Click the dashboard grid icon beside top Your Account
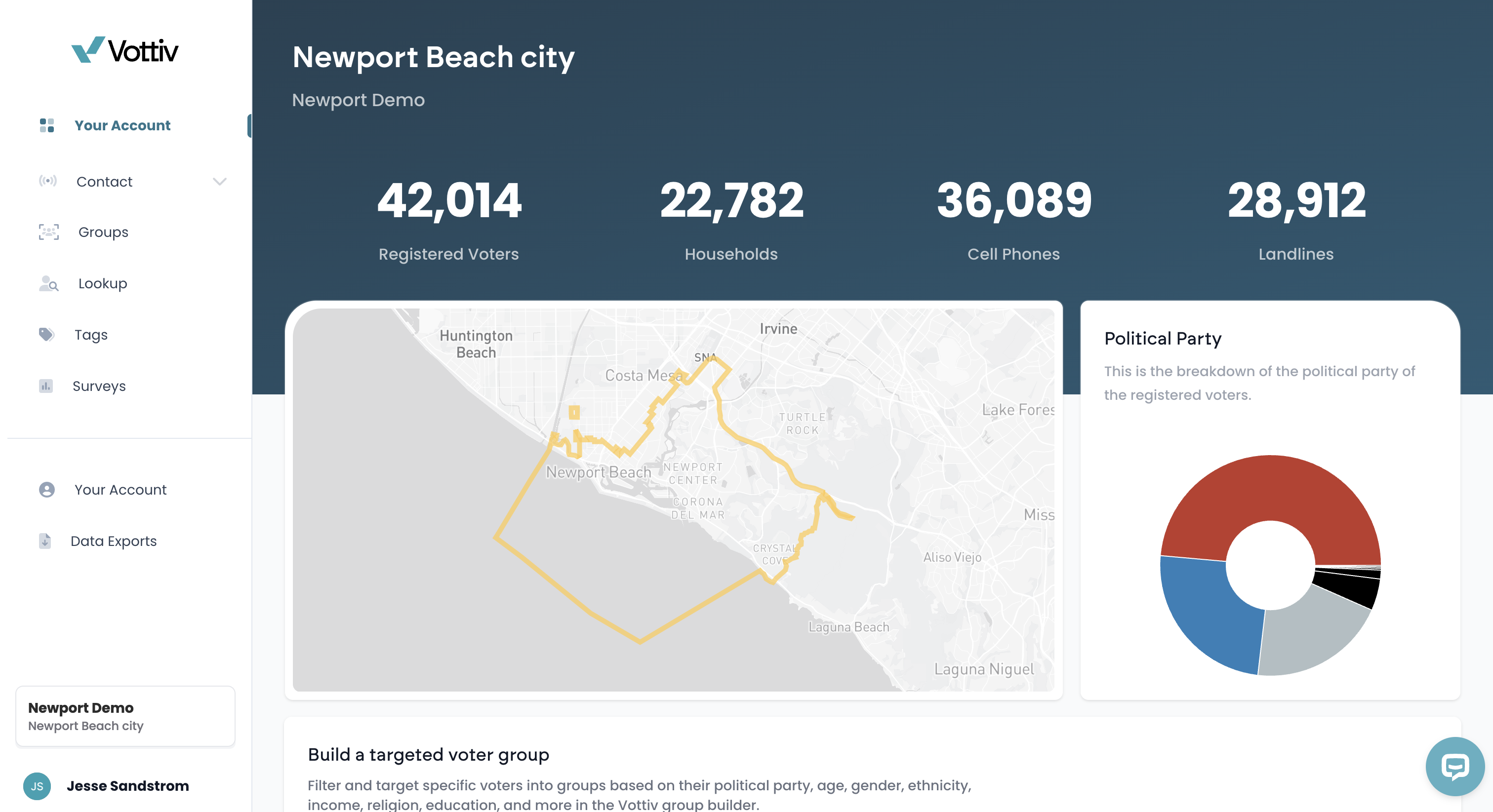Viewport: 1493px width, 812px height. pos(47,126)
